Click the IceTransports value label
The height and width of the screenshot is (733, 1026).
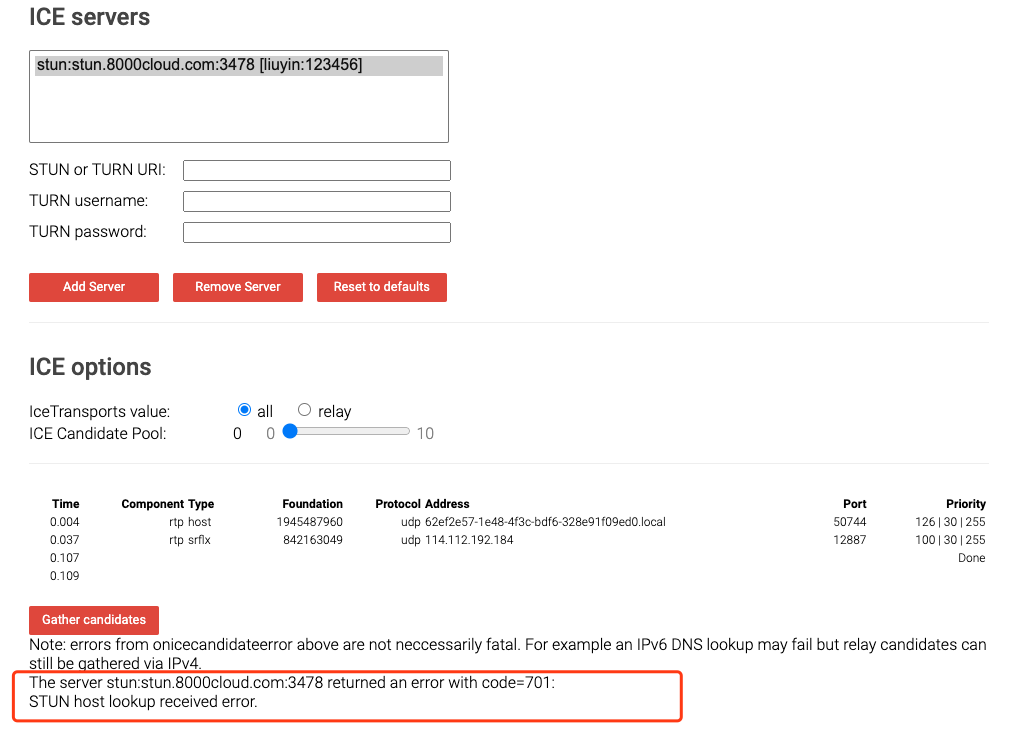99,412
